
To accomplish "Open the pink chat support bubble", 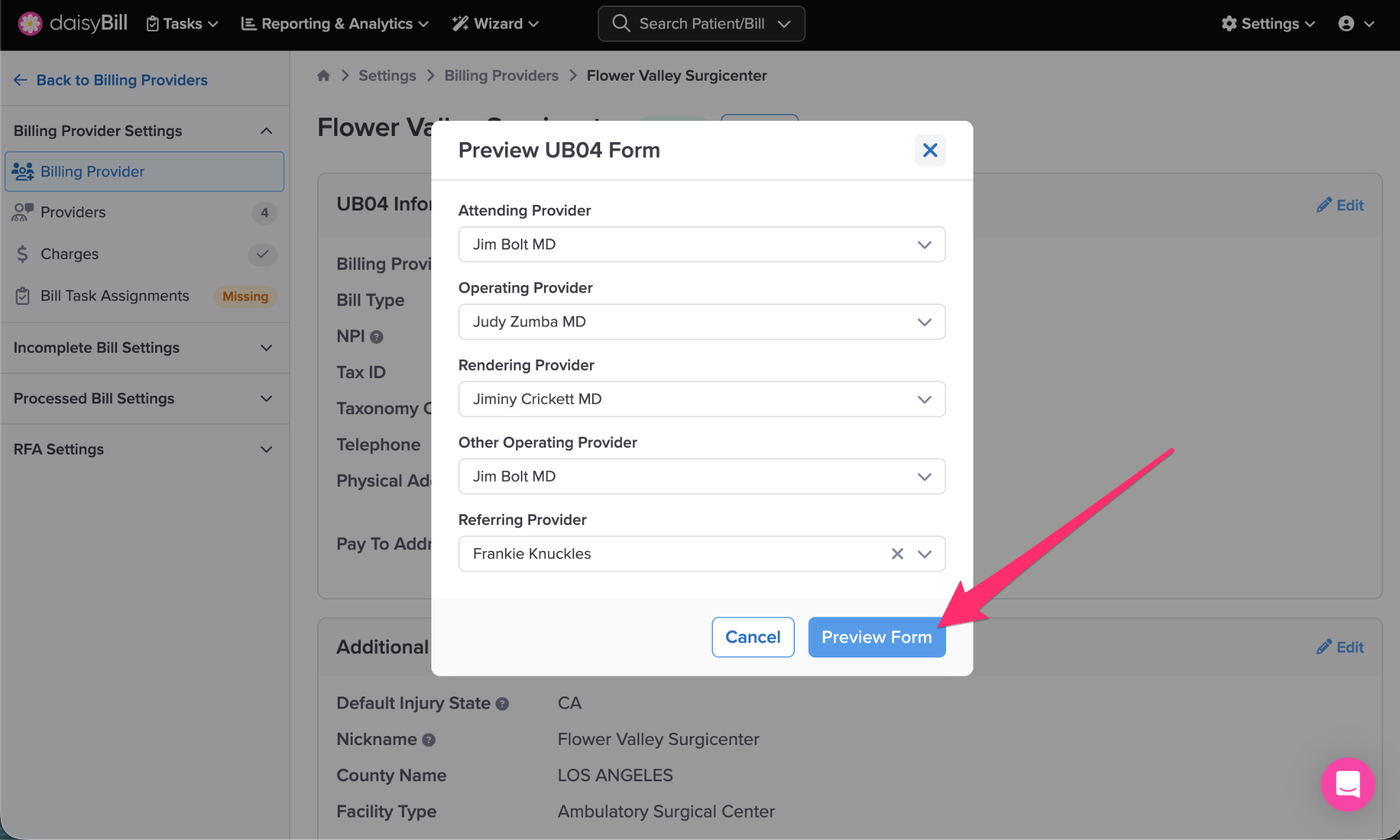I will [1347, 784].
